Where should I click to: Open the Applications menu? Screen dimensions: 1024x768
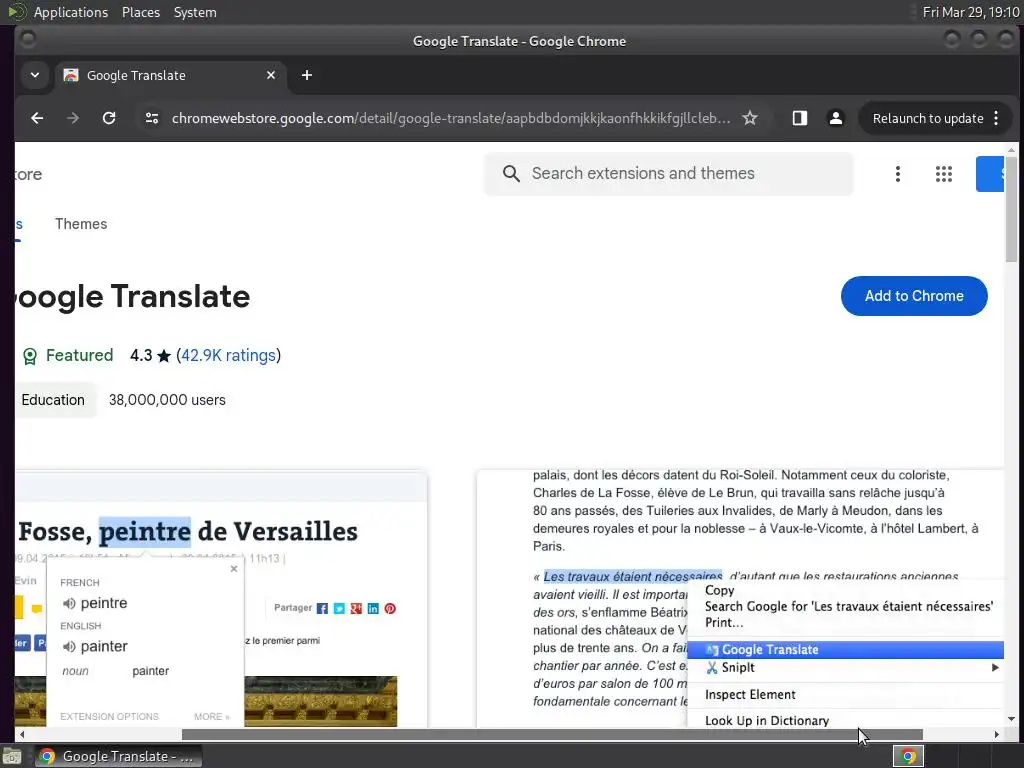pyautogui.click(x=71, y=12)
